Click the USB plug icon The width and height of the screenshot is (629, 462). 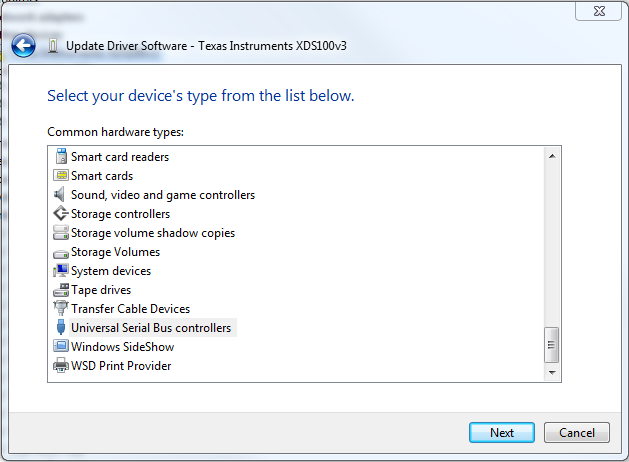coord(61,327)
